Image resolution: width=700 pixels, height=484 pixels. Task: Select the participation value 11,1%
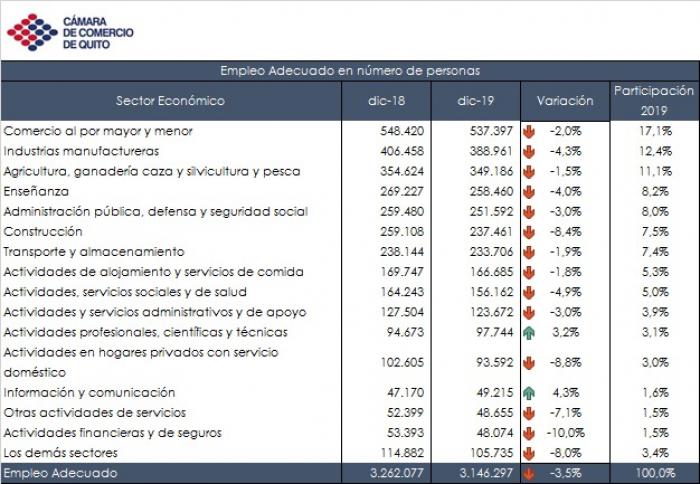pyautogui.click(x=655, y=171)
